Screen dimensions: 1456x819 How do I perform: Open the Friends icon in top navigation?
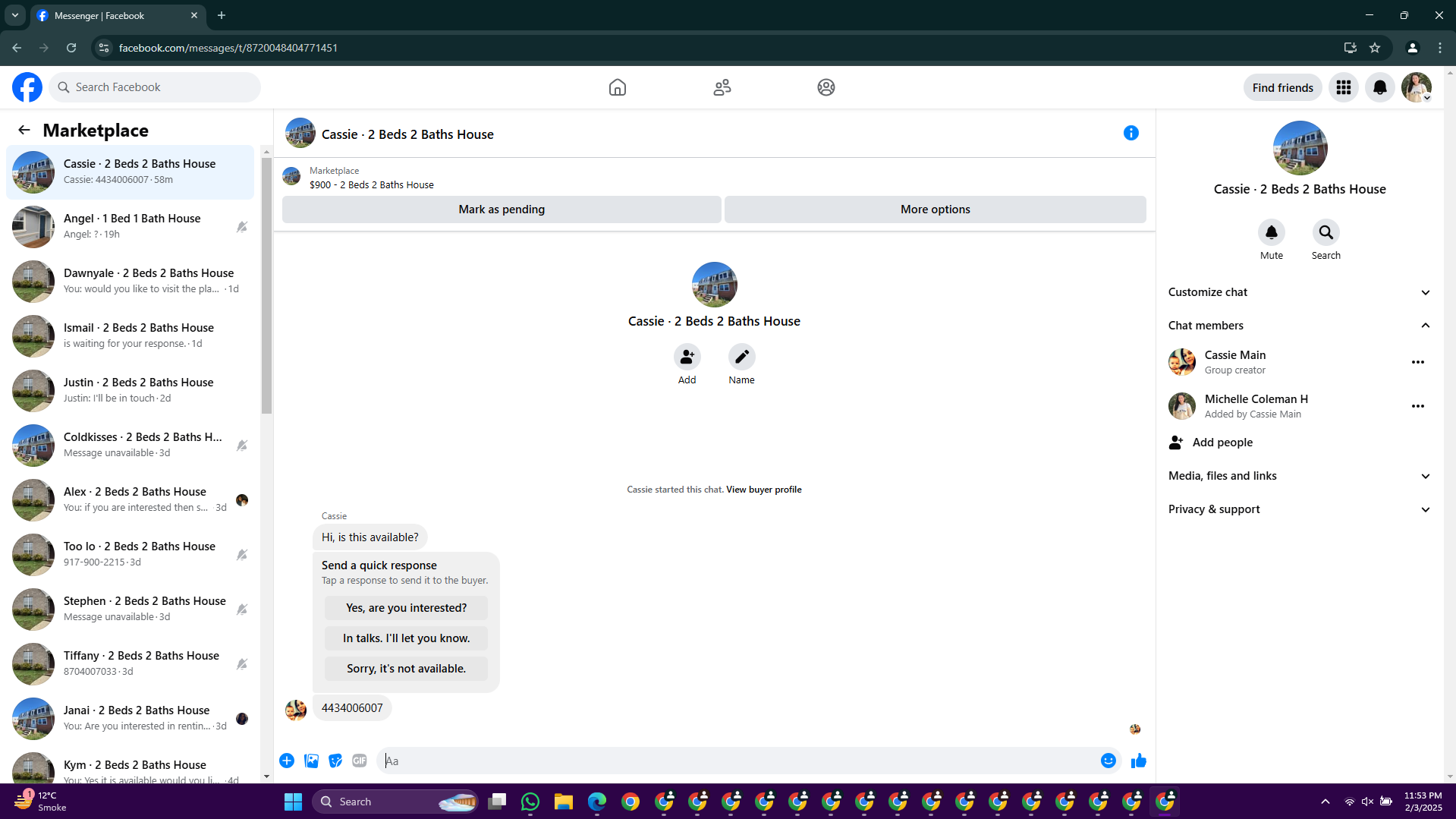[x=722, y=87]
